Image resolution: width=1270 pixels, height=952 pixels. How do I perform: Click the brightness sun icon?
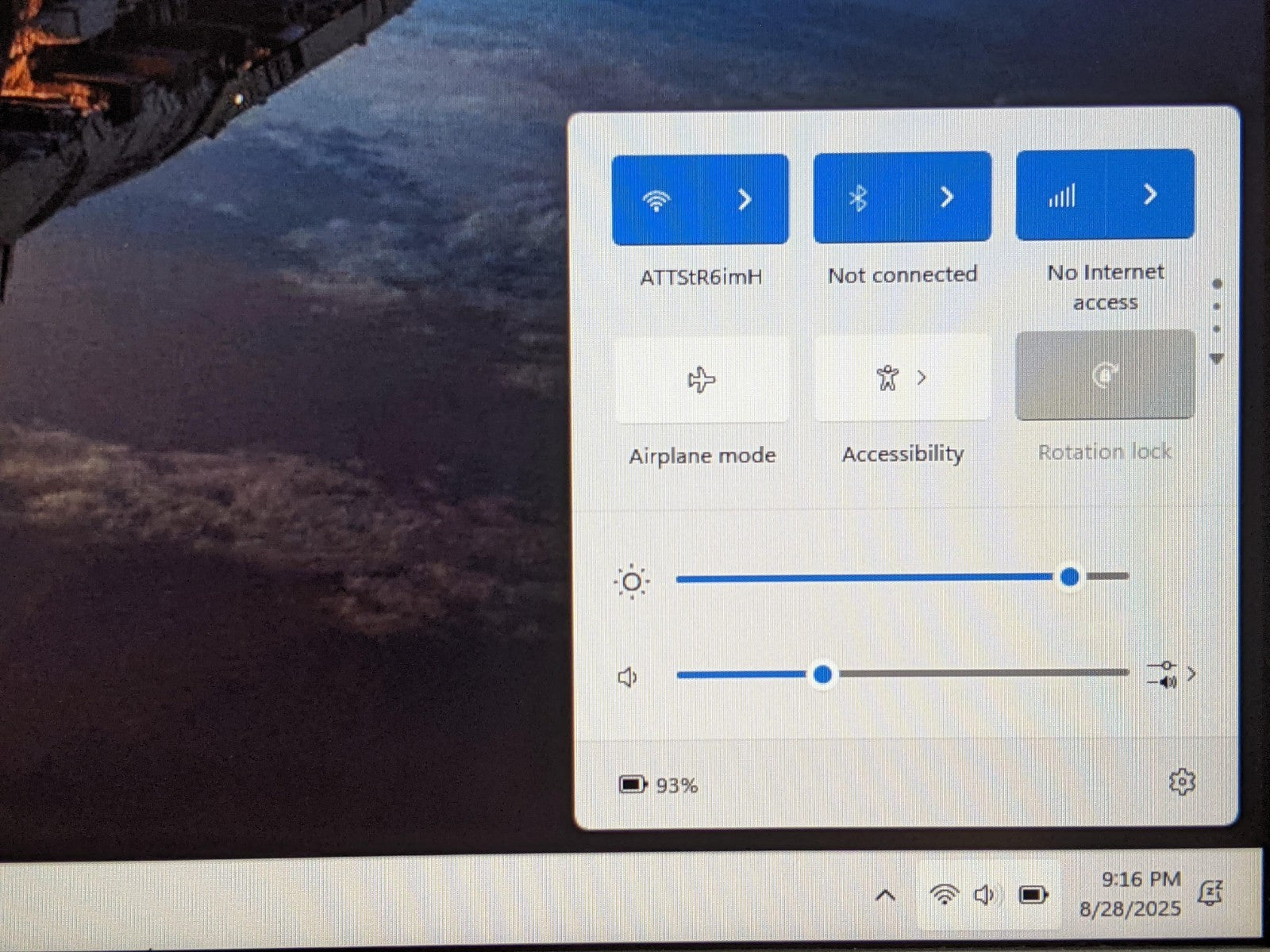click(632, 582)
